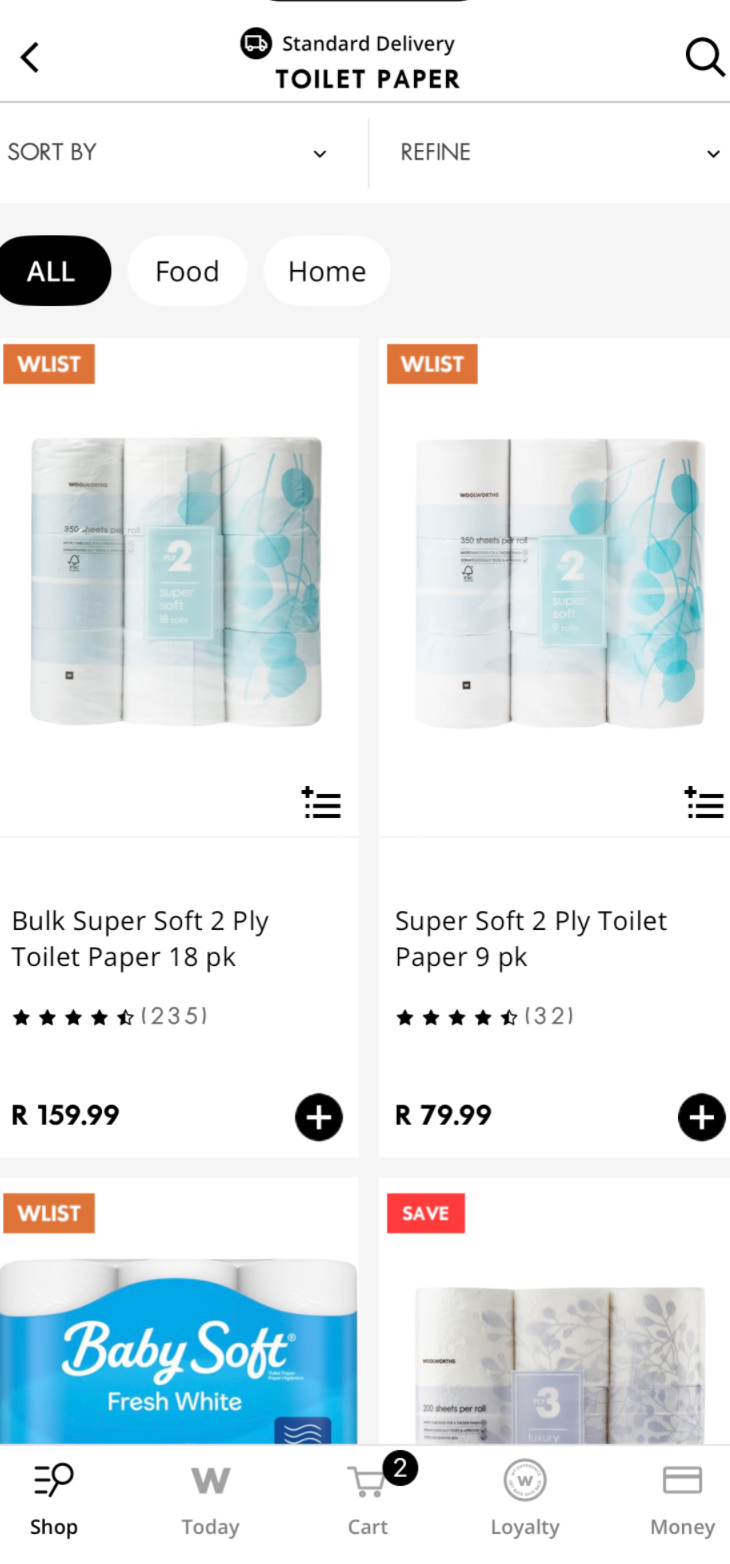Switch to the Shop tab
The image size is (730, 1564).
coord(53,1497)
